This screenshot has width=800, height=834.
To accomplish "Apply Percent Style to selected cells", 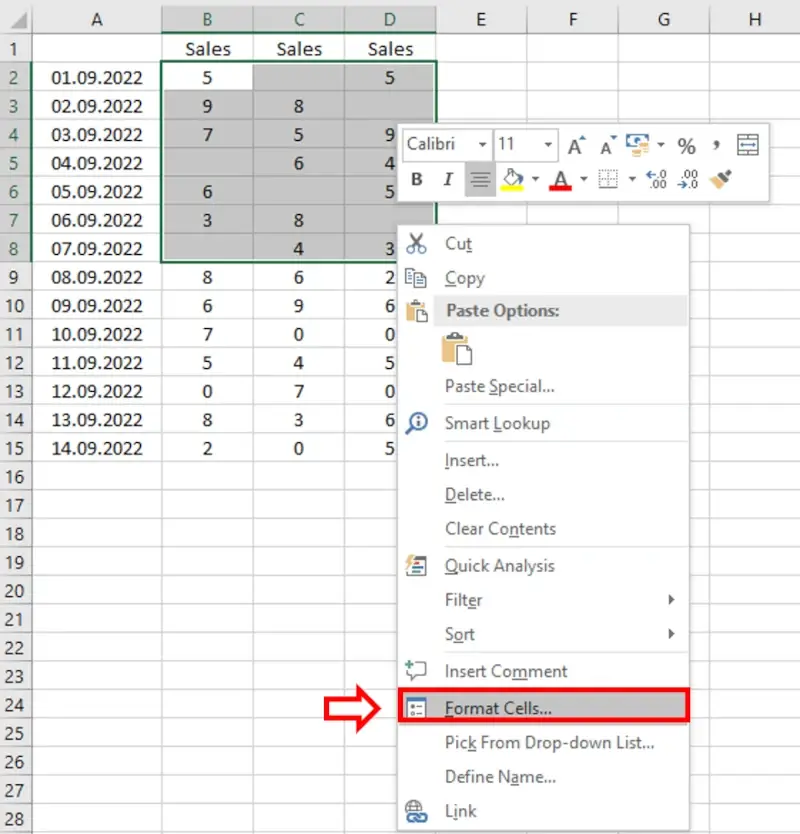I will (686, 146).
